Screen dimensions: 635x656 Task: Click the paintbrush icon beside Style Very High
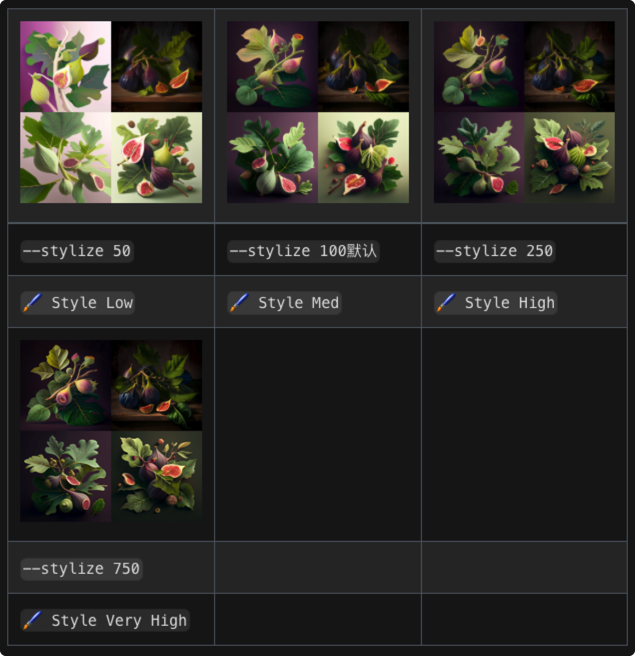[x=33, y=620]
